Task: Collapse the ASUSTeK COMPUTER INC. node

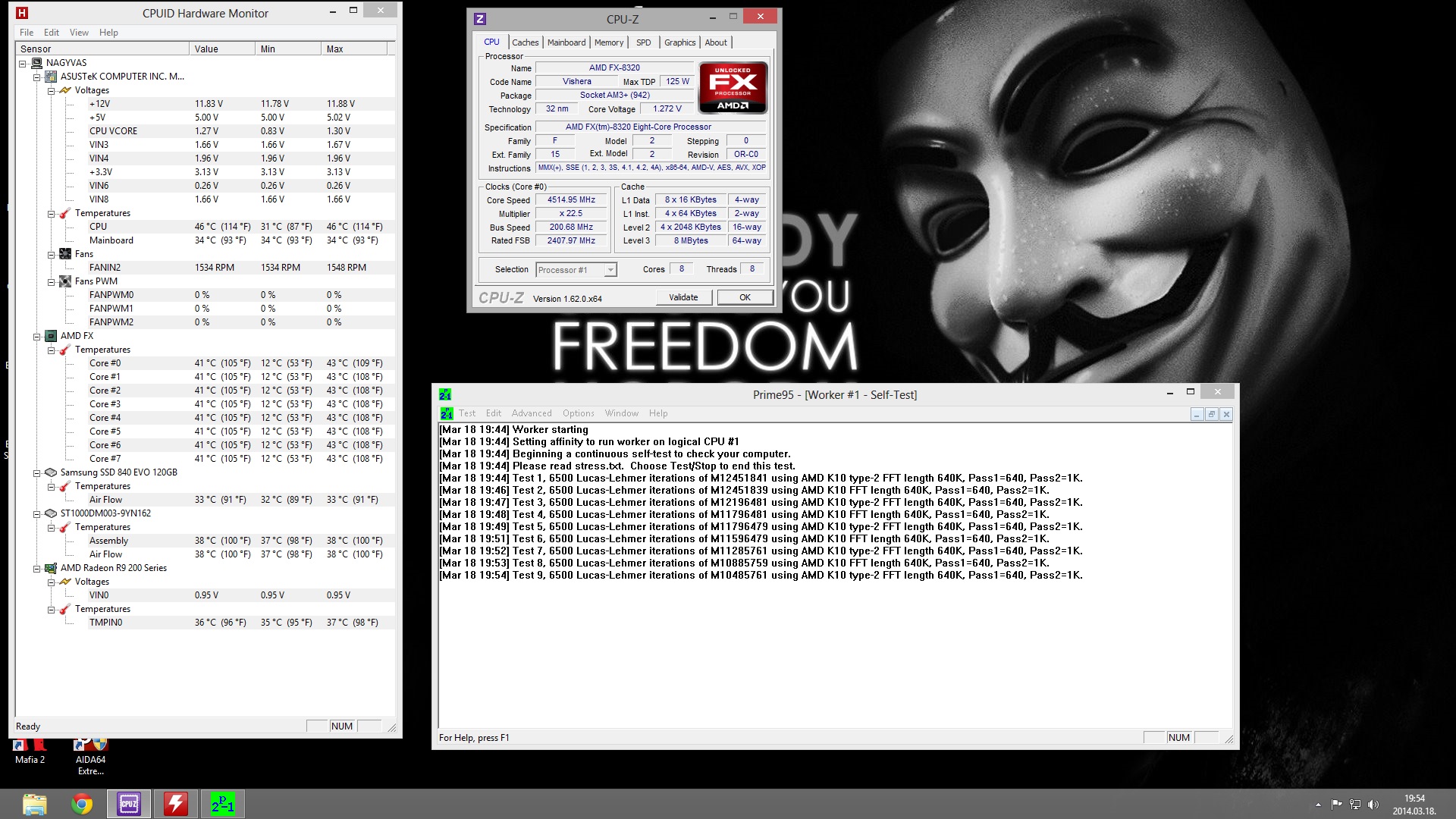Action: 36,77
